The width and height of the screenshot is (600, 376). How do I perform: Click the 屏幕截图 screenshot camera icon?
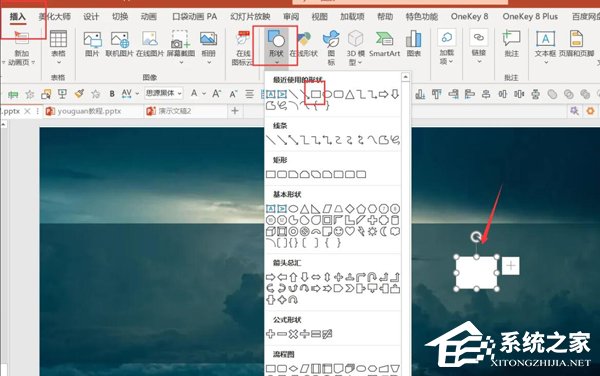(180, 40)
